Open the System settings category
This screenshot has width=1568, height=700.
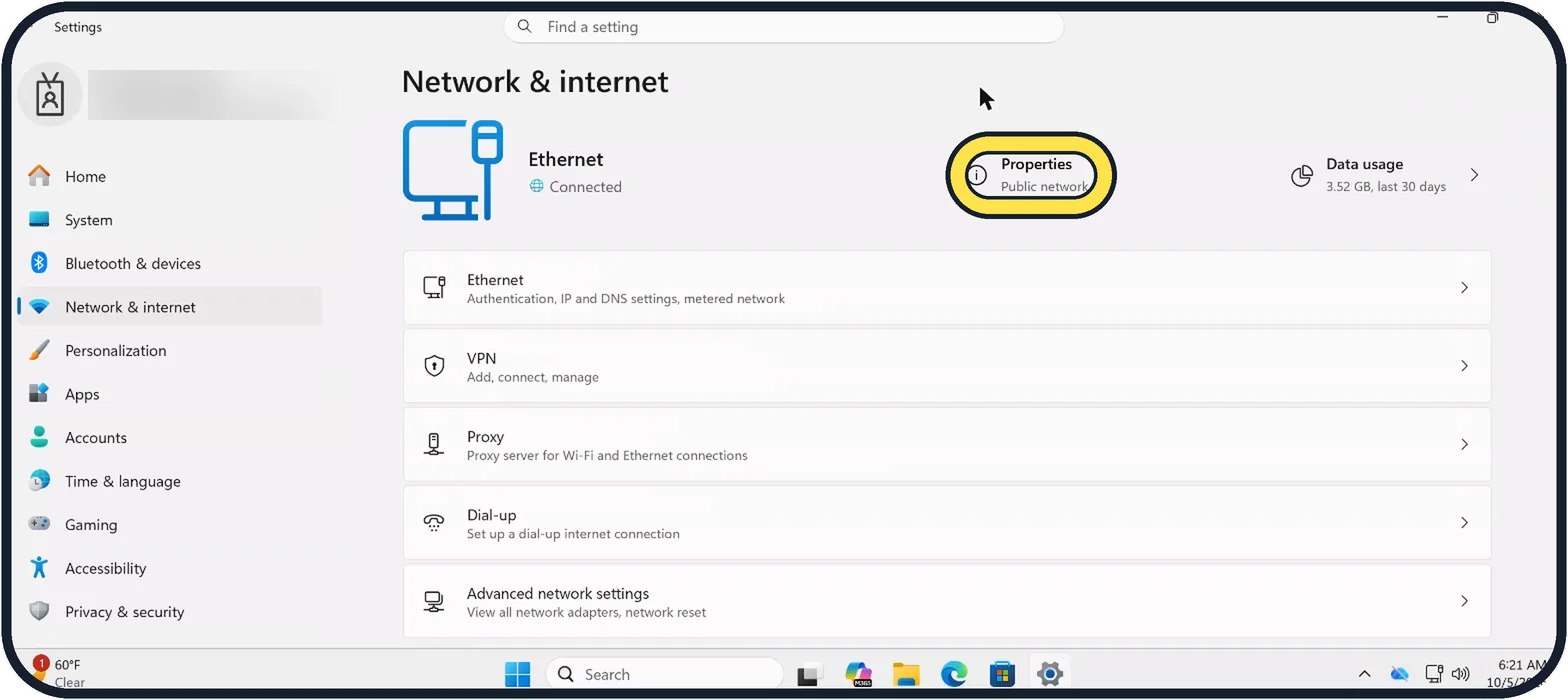click(x=168, y=220)
